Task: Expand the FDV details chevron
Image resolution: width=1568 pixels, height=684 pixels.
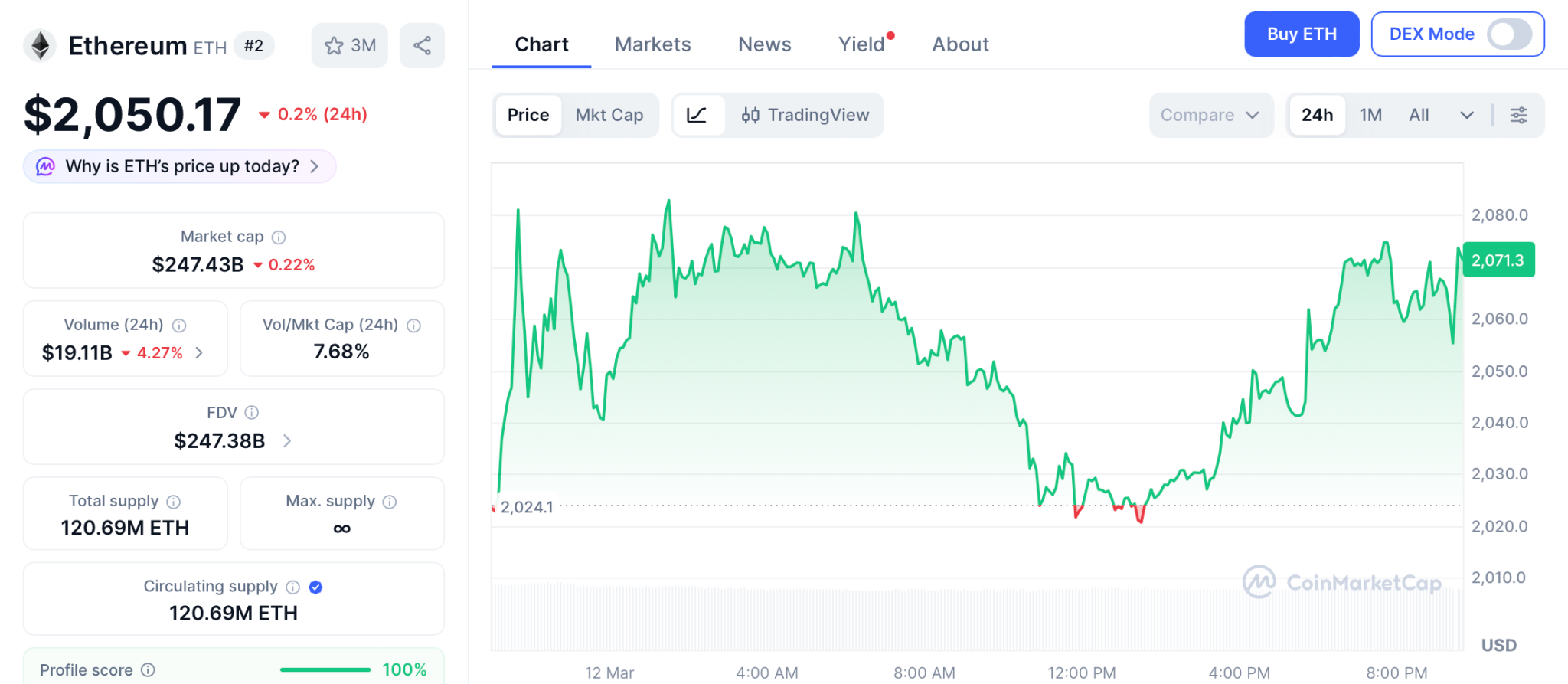Action: (287, 440)
